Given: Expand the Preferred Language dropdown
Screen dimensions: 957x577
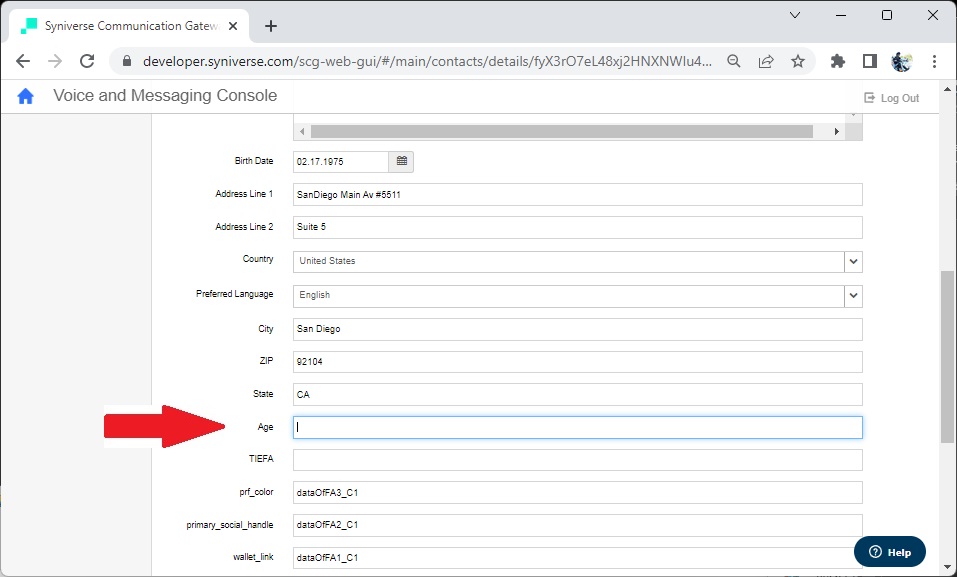Looking at the screenshot, I should click(x=853, y=296).
